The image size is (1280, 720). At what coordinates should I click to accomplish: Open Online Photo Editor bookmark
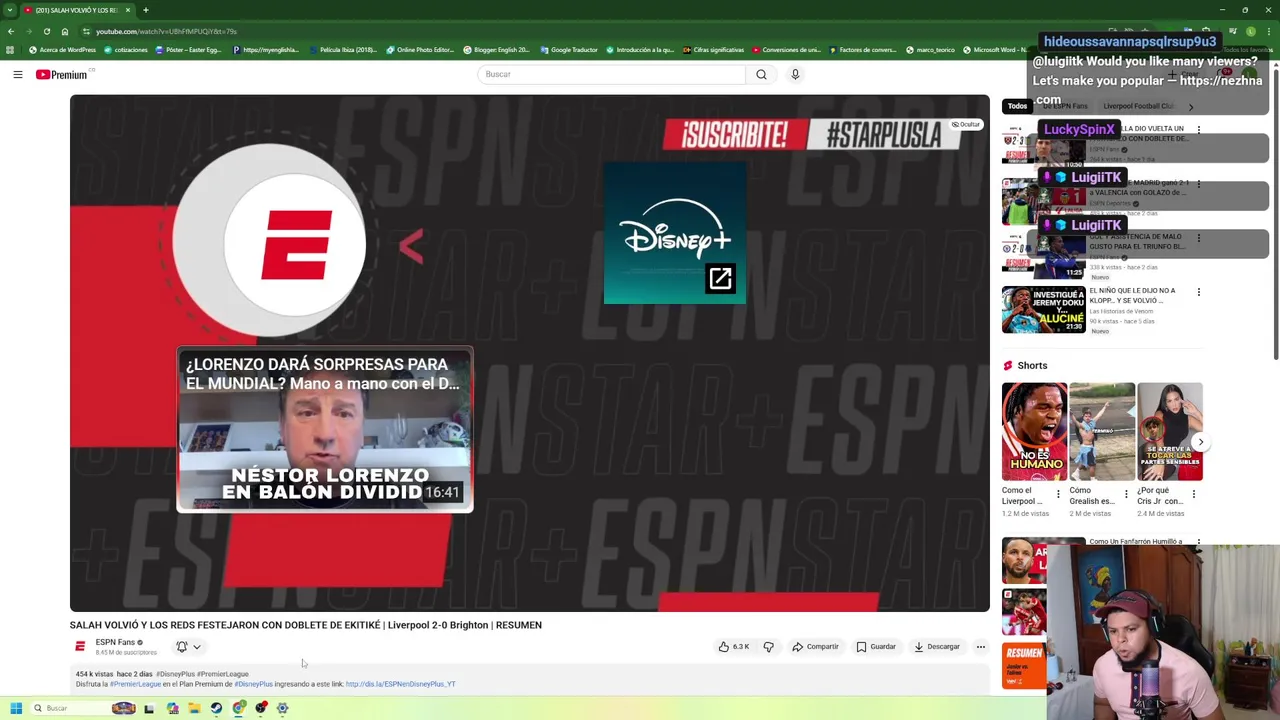coord(419,50)
